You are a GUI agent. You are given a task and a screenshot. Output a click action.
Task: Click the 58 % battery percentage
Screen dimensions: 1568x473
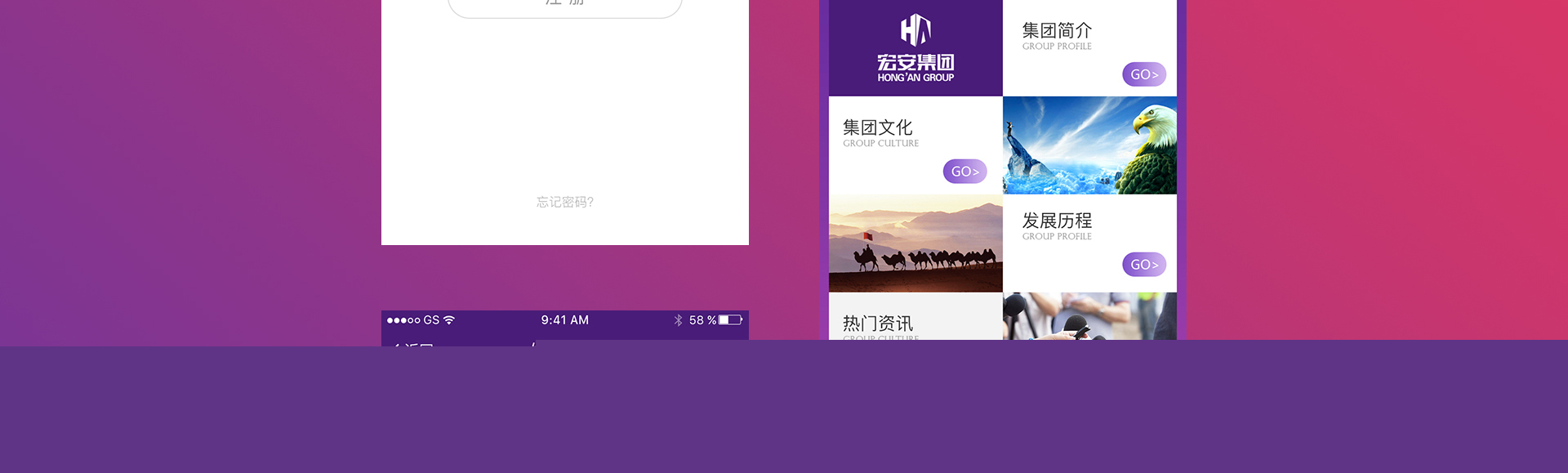702,320
